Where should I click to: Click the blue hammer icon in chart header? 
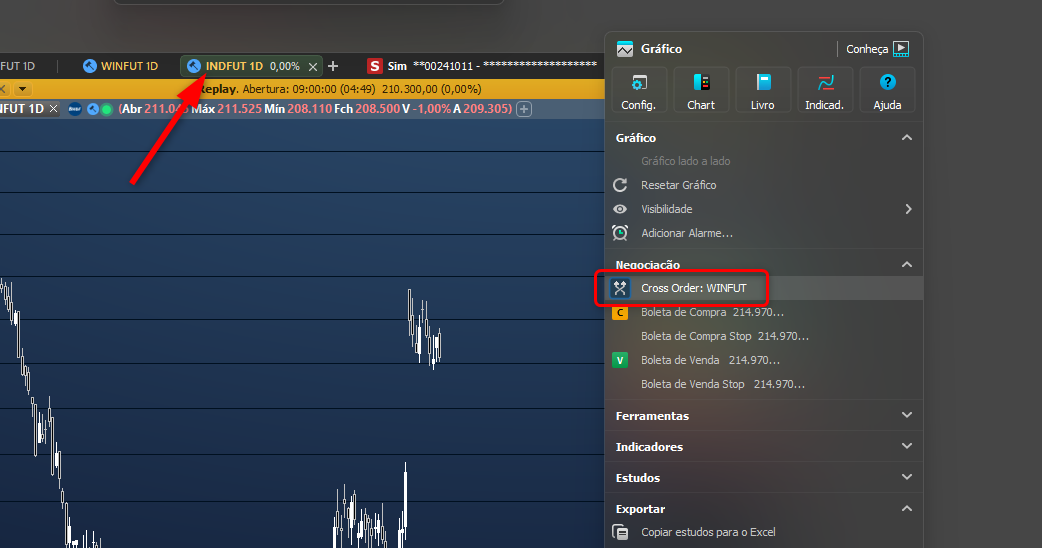(x=93, y=109)
